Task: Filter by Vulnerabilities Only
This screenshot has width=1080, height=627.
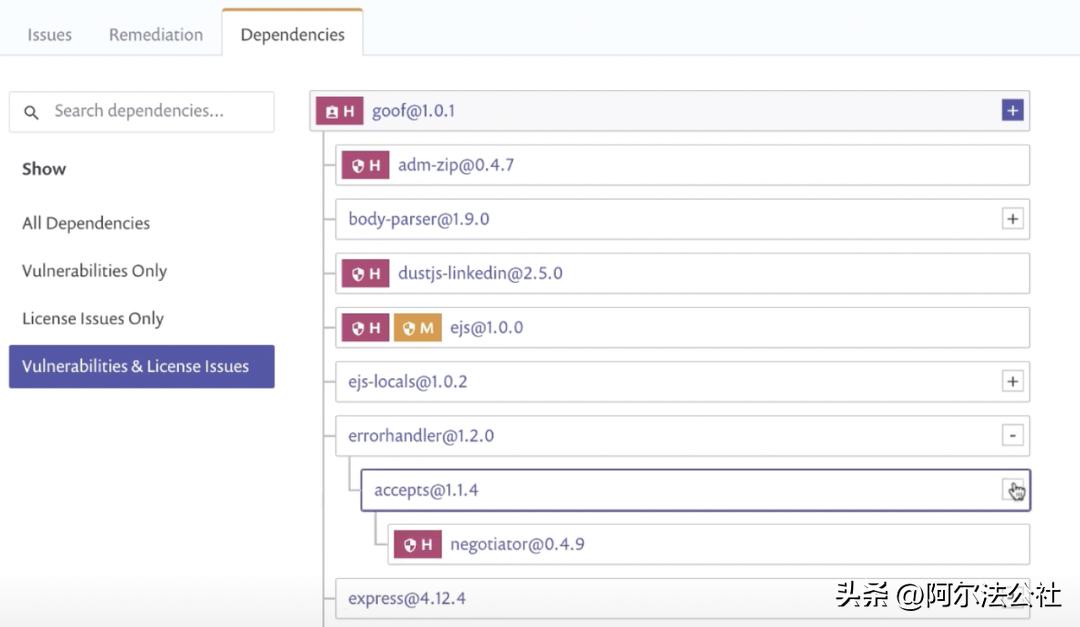Action: point(94,271)
